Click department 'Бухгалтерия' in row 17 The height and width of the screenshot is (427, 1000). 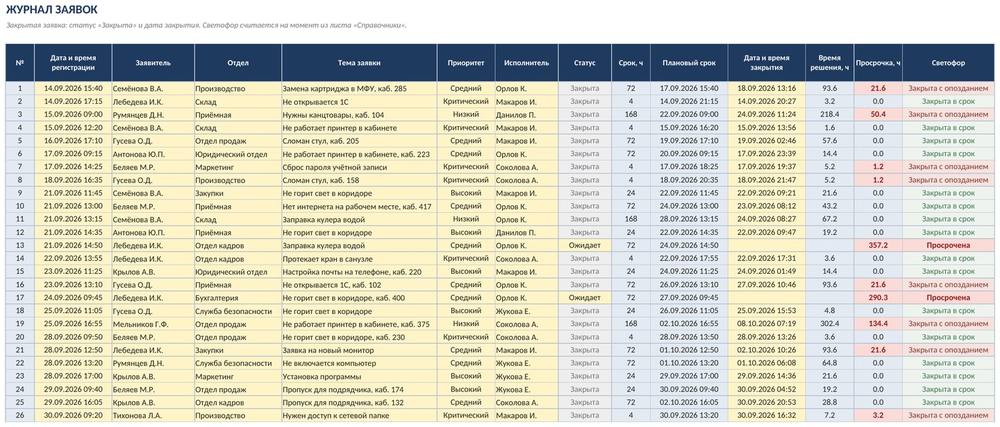point(238,298)
